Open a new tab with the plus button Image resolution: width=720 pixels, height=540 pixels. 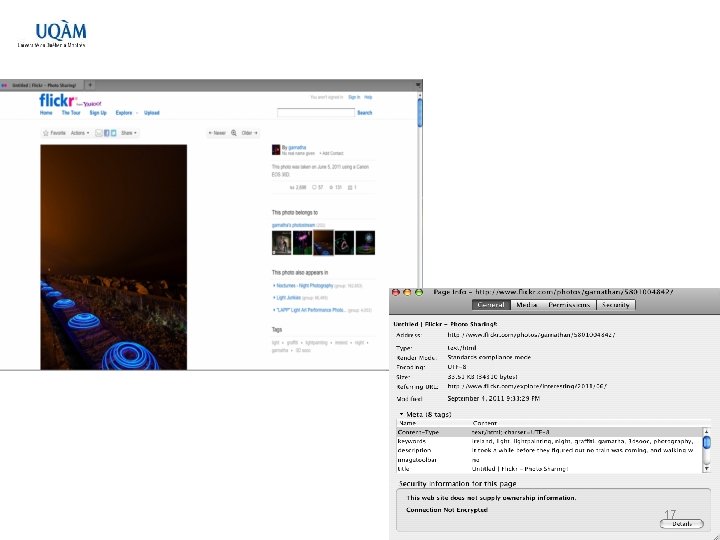tap(90, 85)
